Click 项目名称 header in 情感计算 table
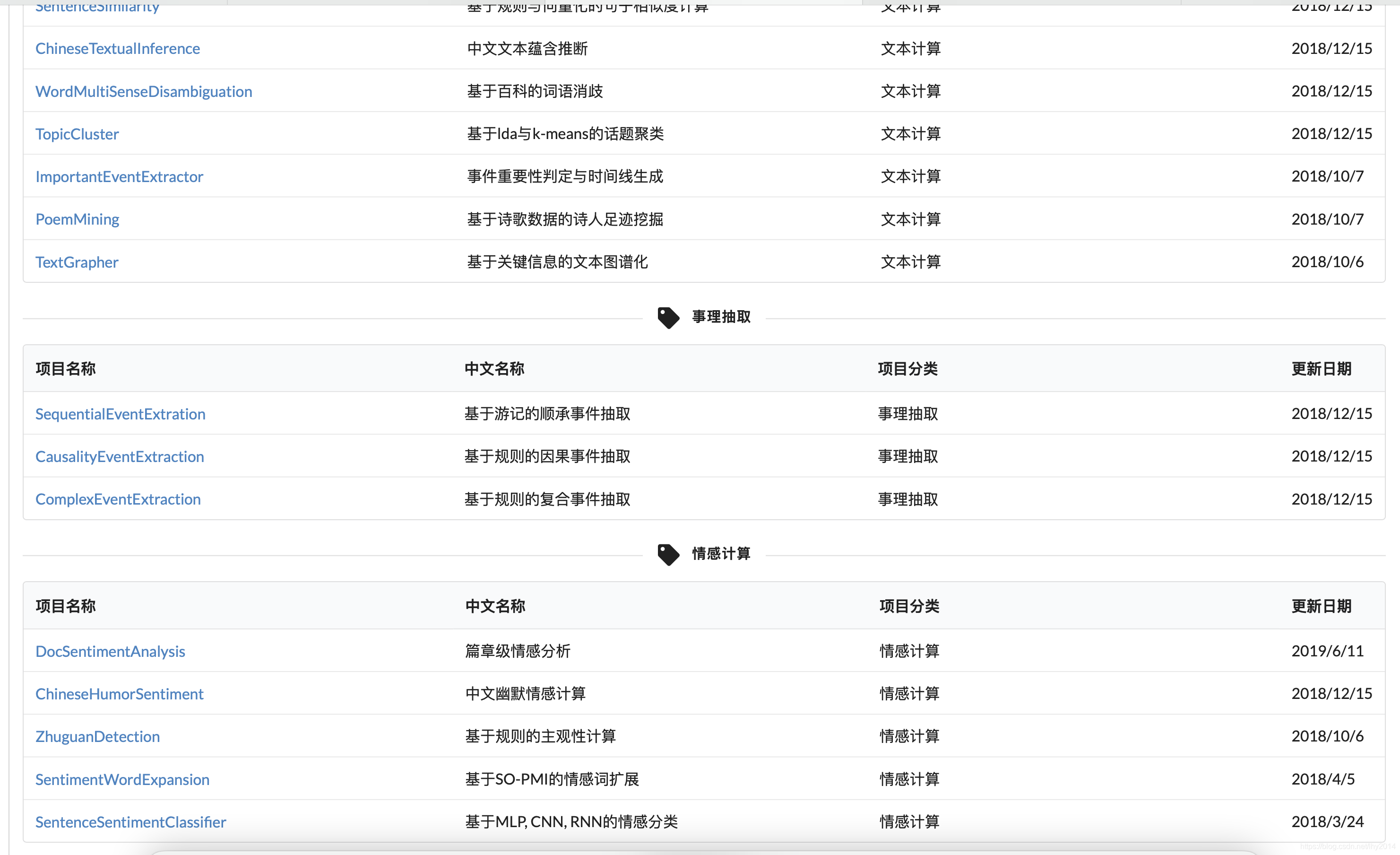The height and width of the screenshot is (855, 1400). (65, 606)
